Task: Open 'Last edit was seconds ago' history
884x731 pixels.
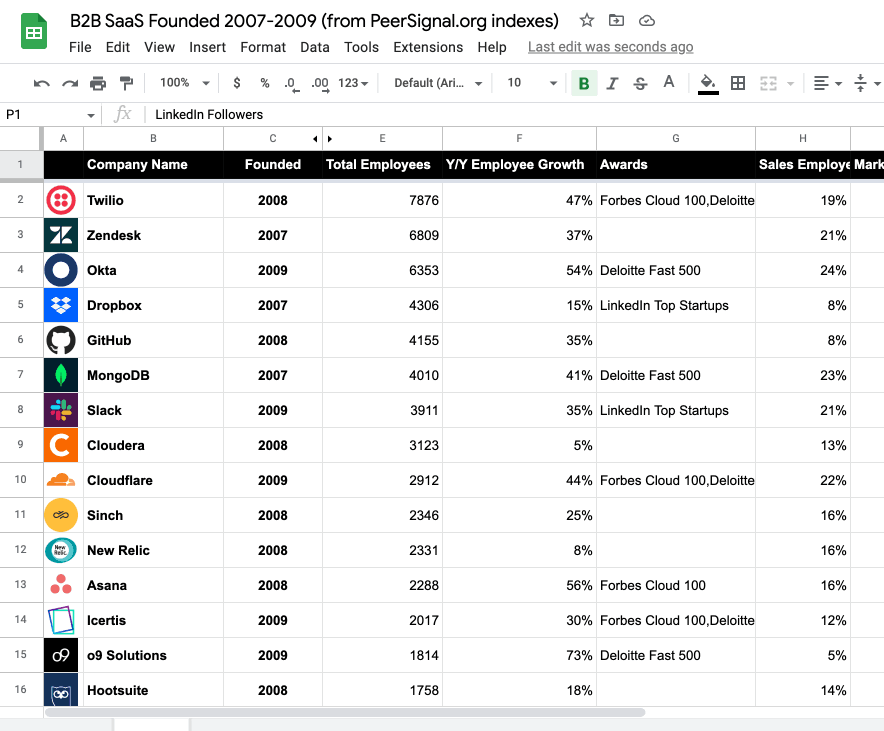Action: (611, 47)
